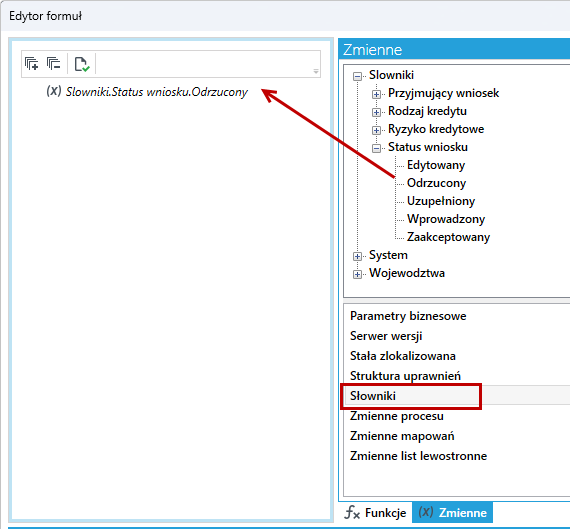Collapse the Slowniki root tree node

click(357, 76)
